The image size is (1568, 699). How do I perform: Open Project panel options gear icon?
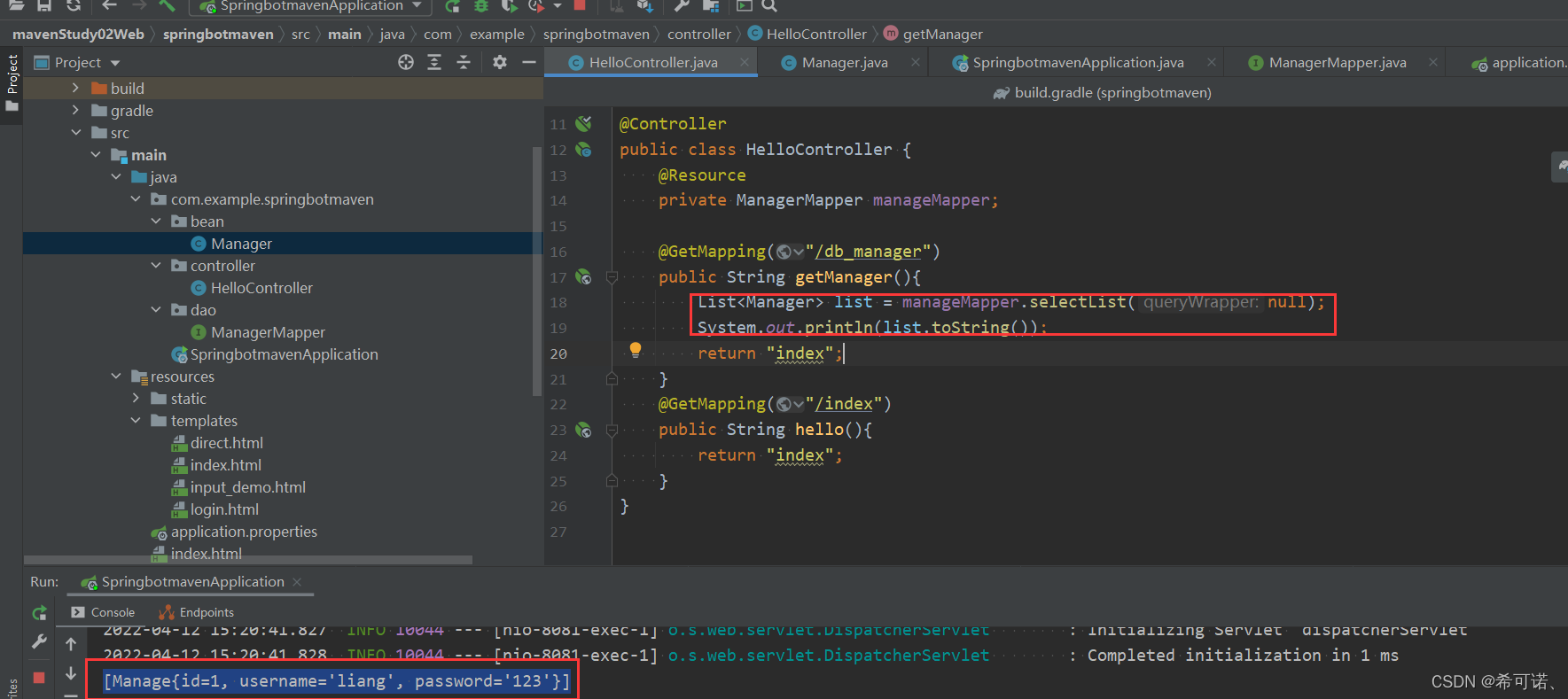coord(500,62)
